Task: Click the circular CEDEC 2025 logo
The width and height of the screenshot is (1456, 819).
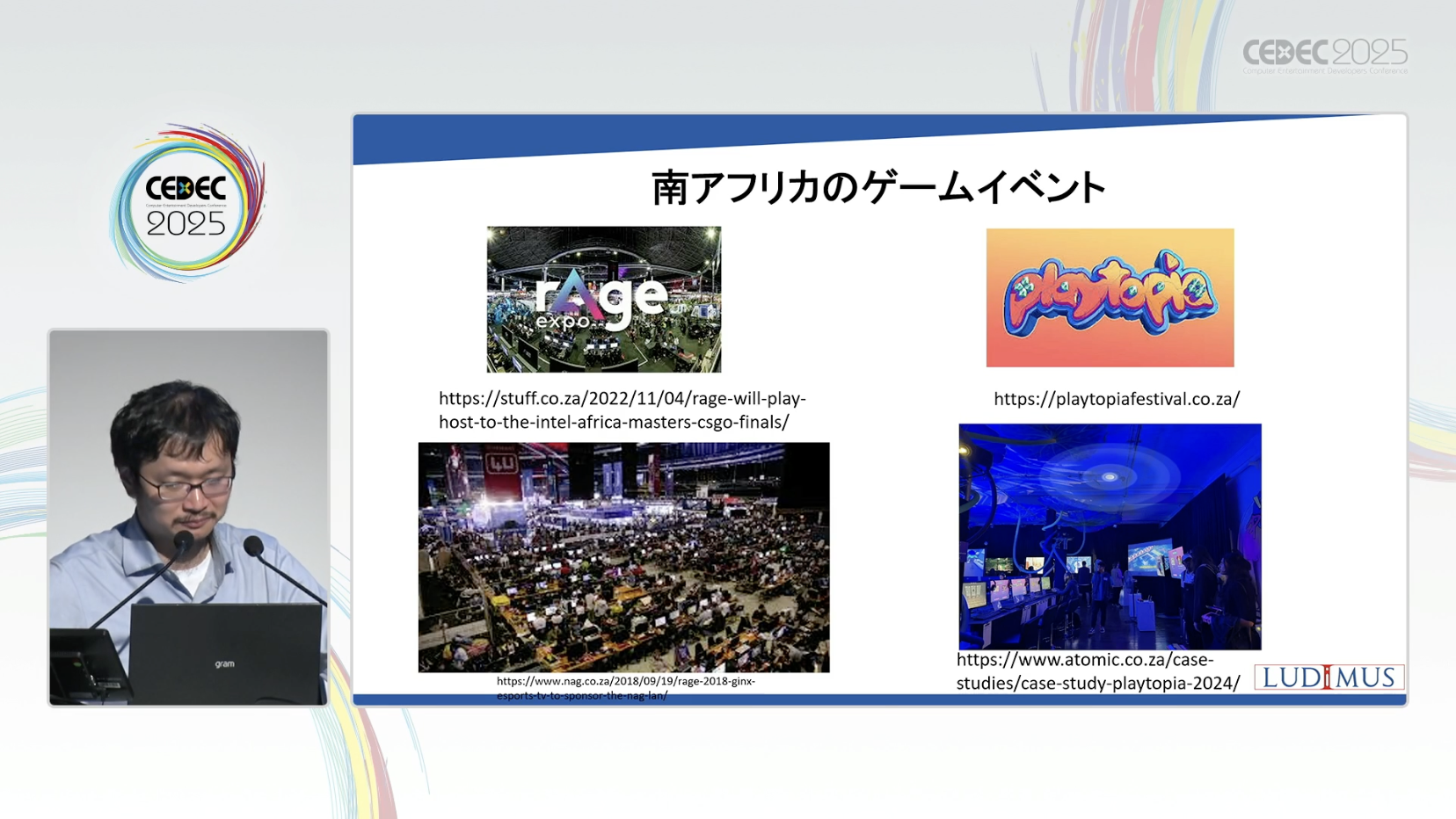Action: (x=186, y=204)
